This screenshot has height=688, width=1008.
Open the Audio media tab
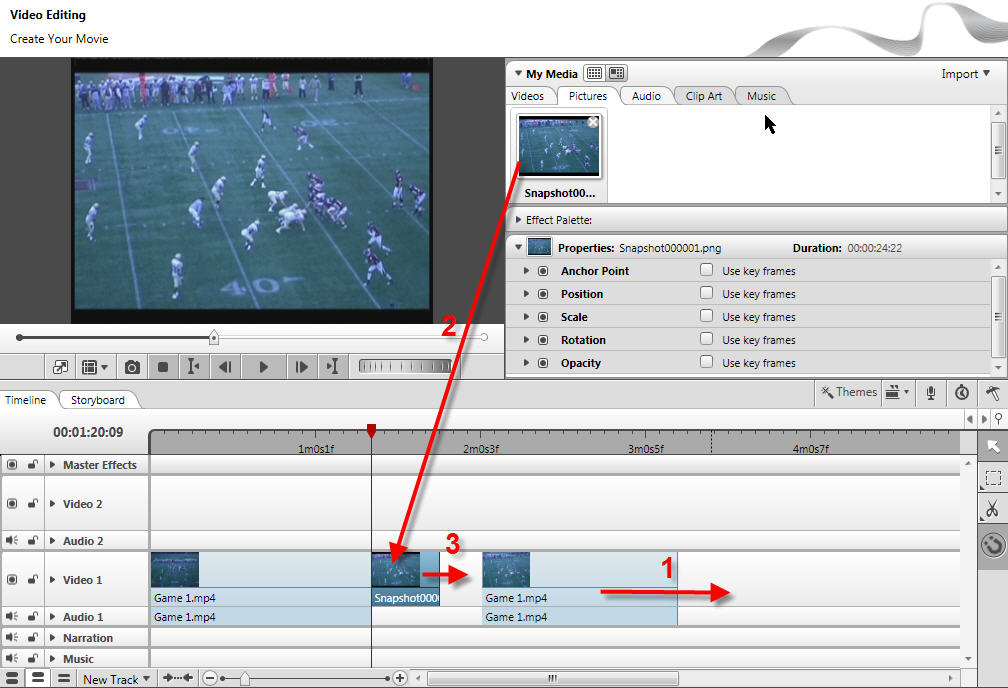pyautogui.click(x=646, y=96)
